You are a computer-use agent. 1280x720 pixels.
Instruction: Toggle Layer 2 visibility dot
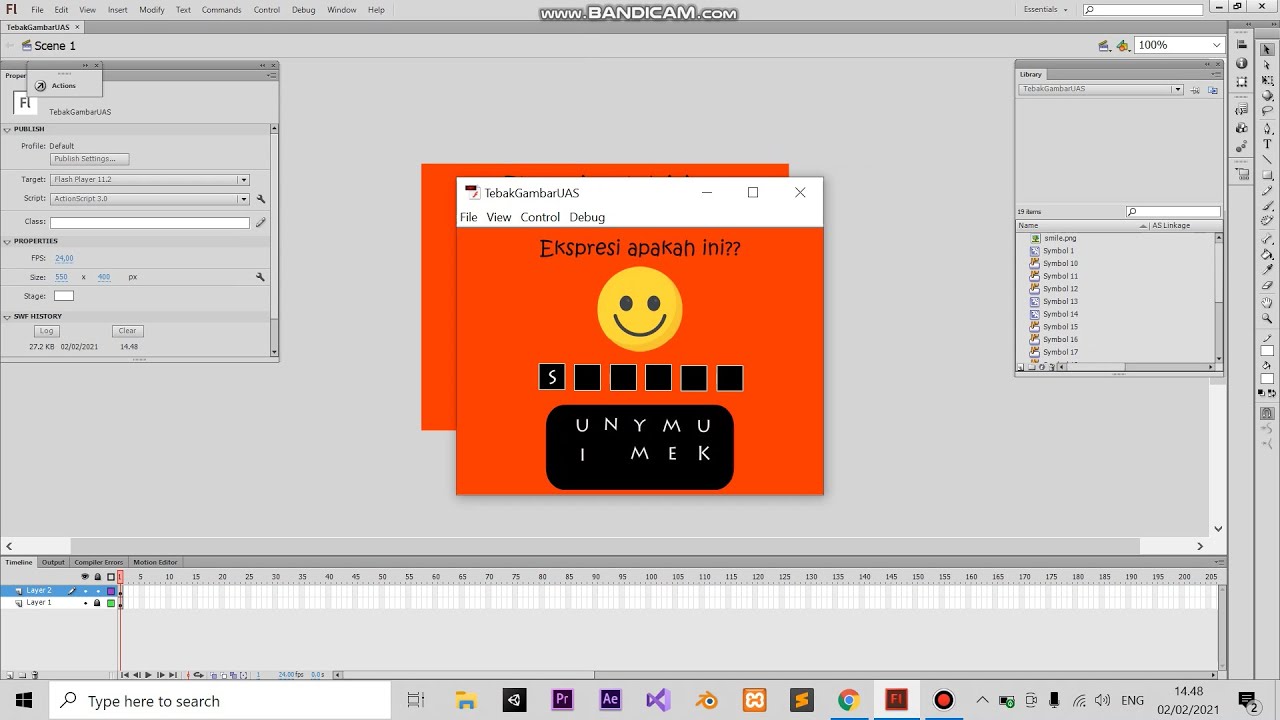coord(85,591)
